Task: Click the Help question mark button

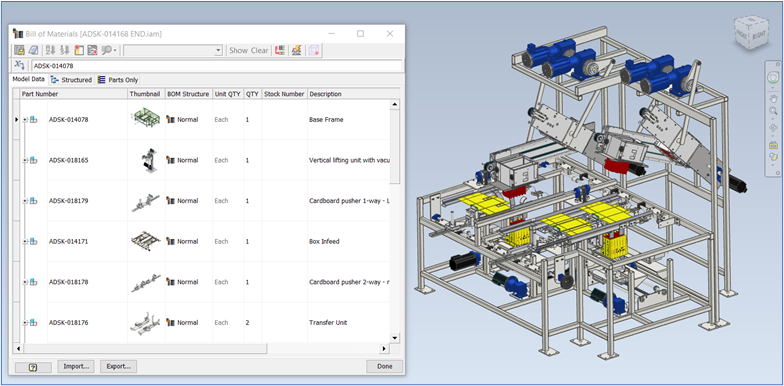Action: 33,367
